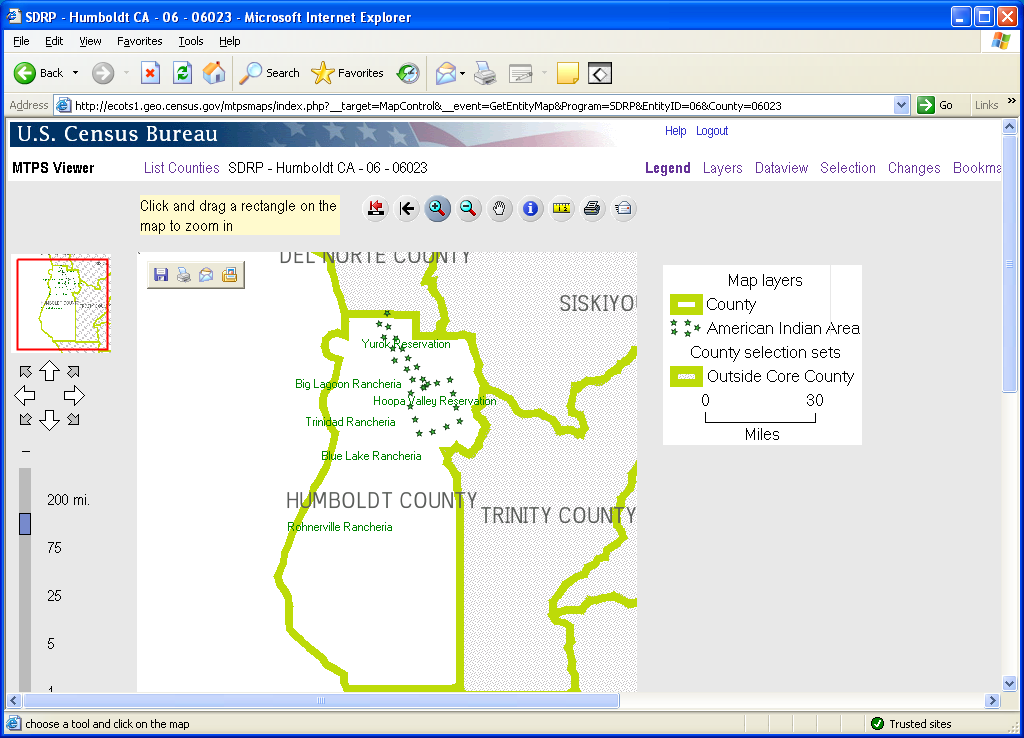Click the browser Back button

(39, 73)
